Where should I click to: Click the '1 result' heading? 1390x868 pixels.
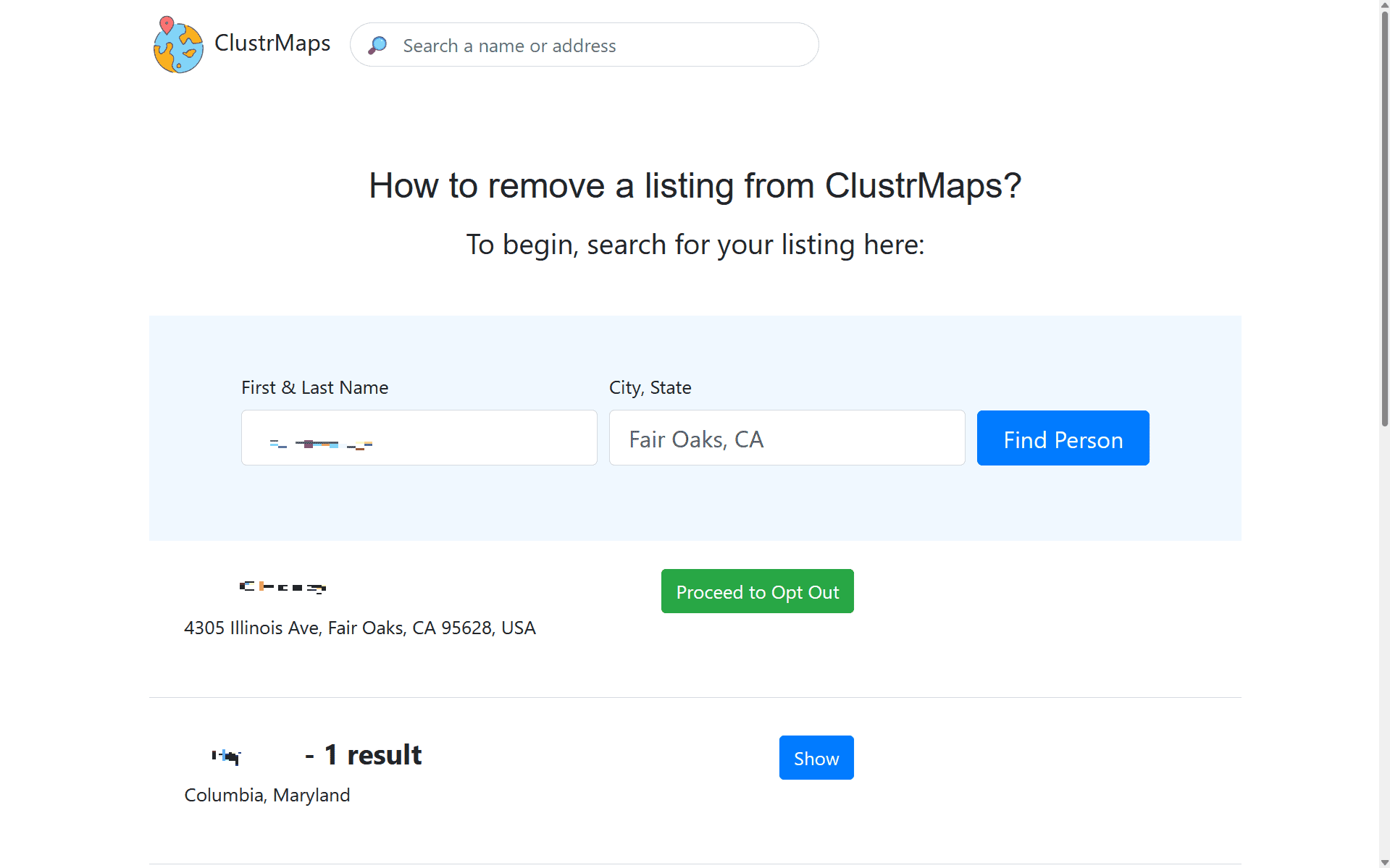[x=372, y=755]
